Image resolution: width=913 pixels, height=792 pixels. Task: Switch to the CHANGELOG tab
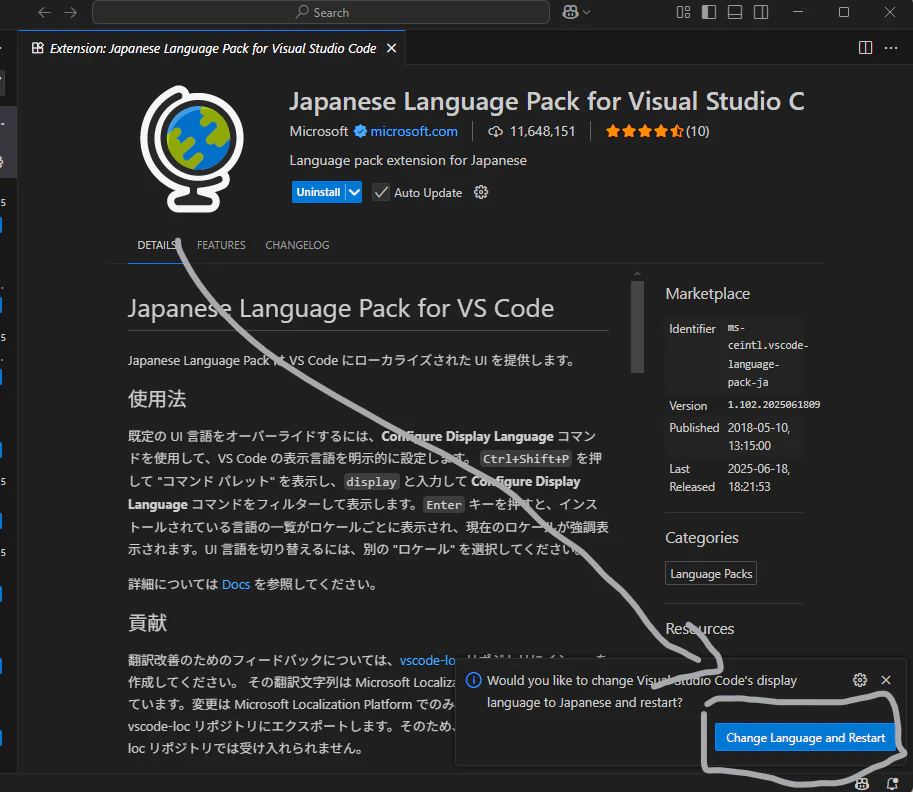click(297, 245)
